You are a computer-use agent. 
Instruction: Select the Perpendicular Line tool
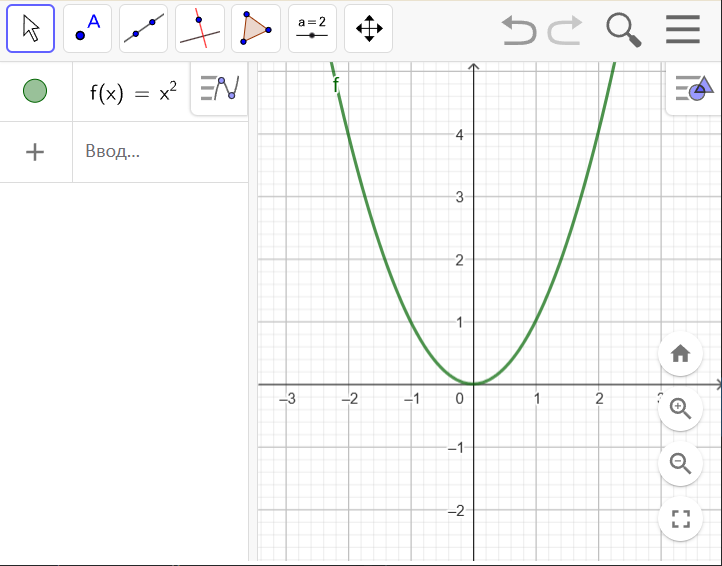coord(200,29)
